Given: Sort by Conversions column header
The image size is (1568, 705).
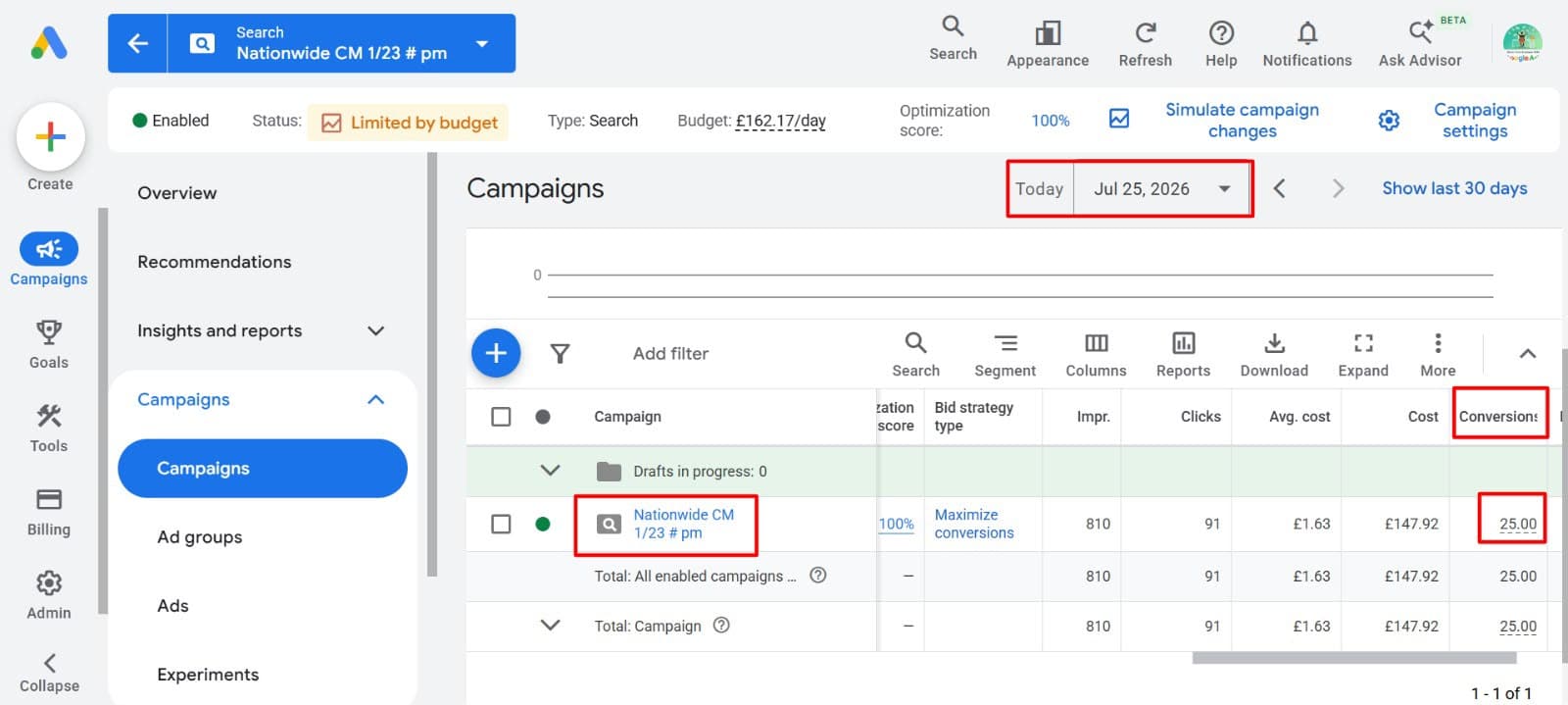Looking at the screenshot, I should point(1498,417).
